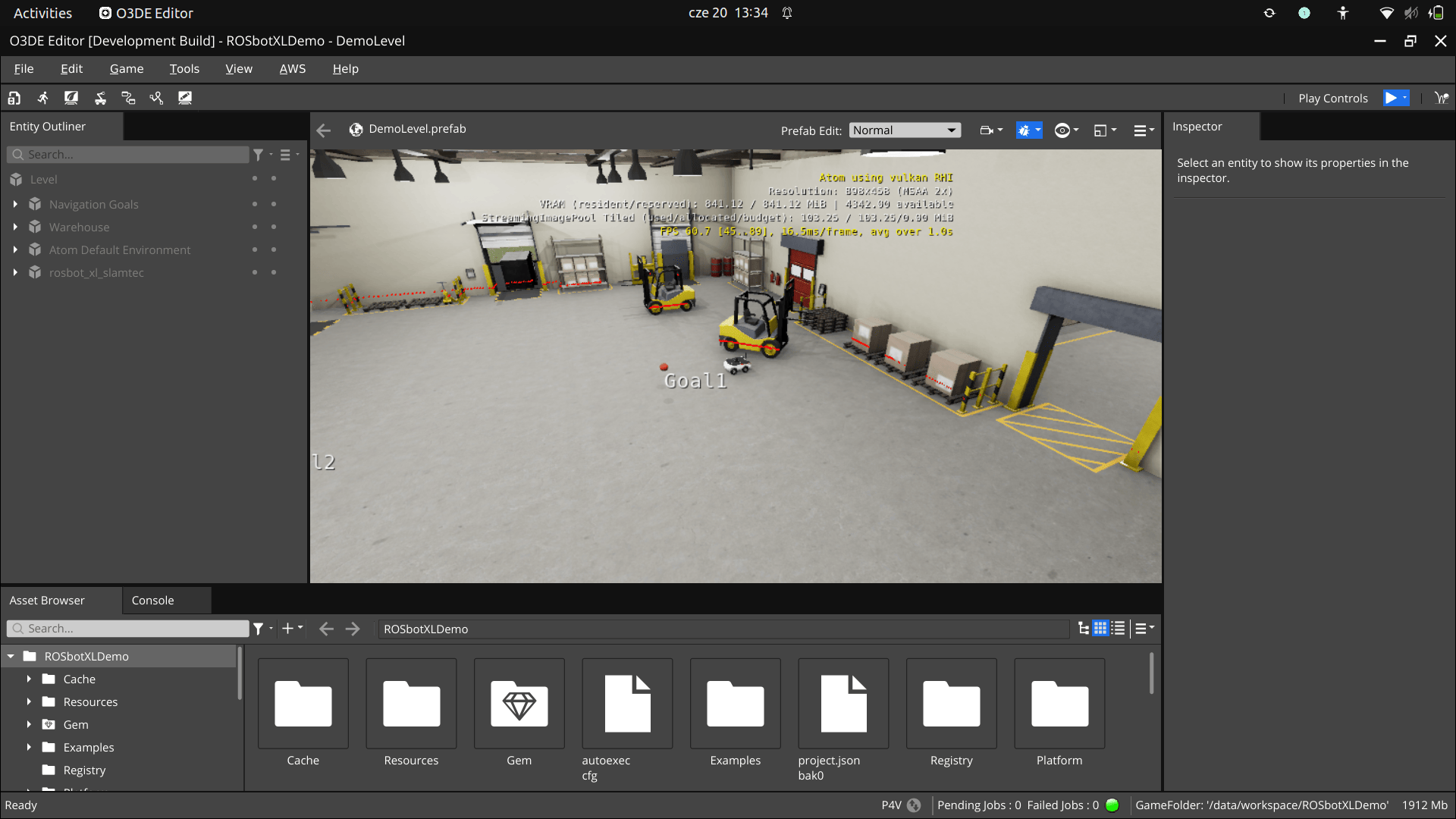The image size is (1456, 819).
Task: Toggle lock dot for Navigation Goals entity
Action: tap(274, 205)
